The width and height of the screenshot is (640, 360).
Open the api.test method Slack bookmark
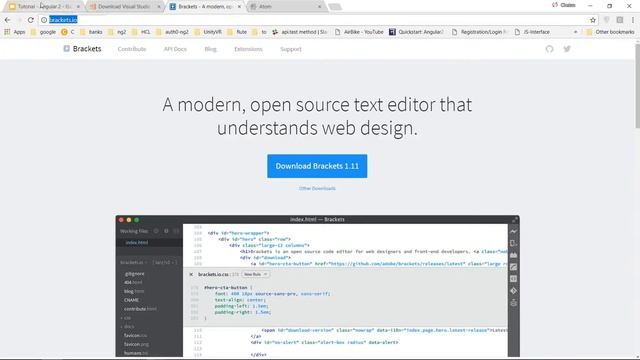tap(300, 32)
